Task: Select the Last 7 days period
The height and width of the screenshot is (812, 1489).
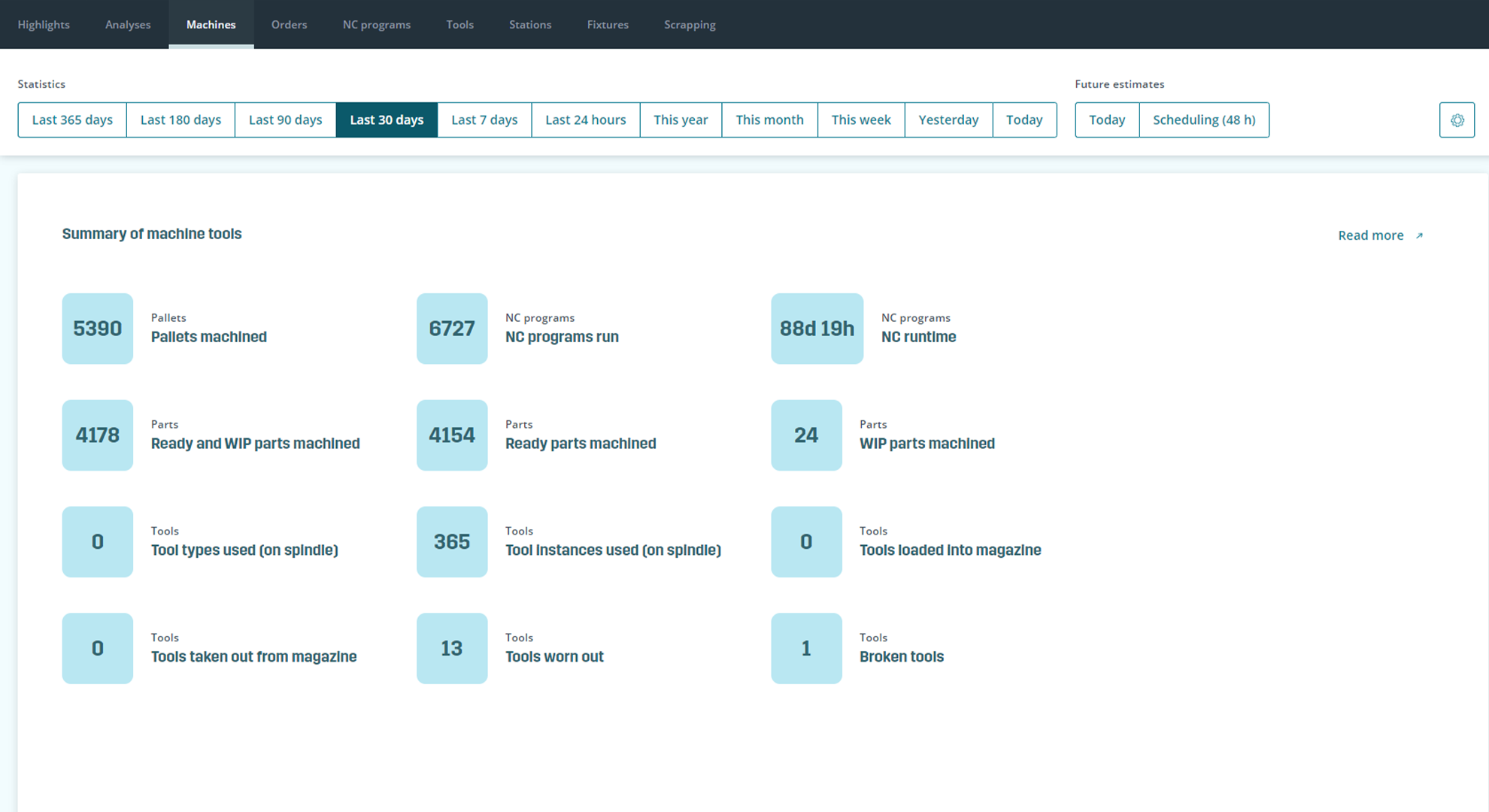Action: pos(484,120)
